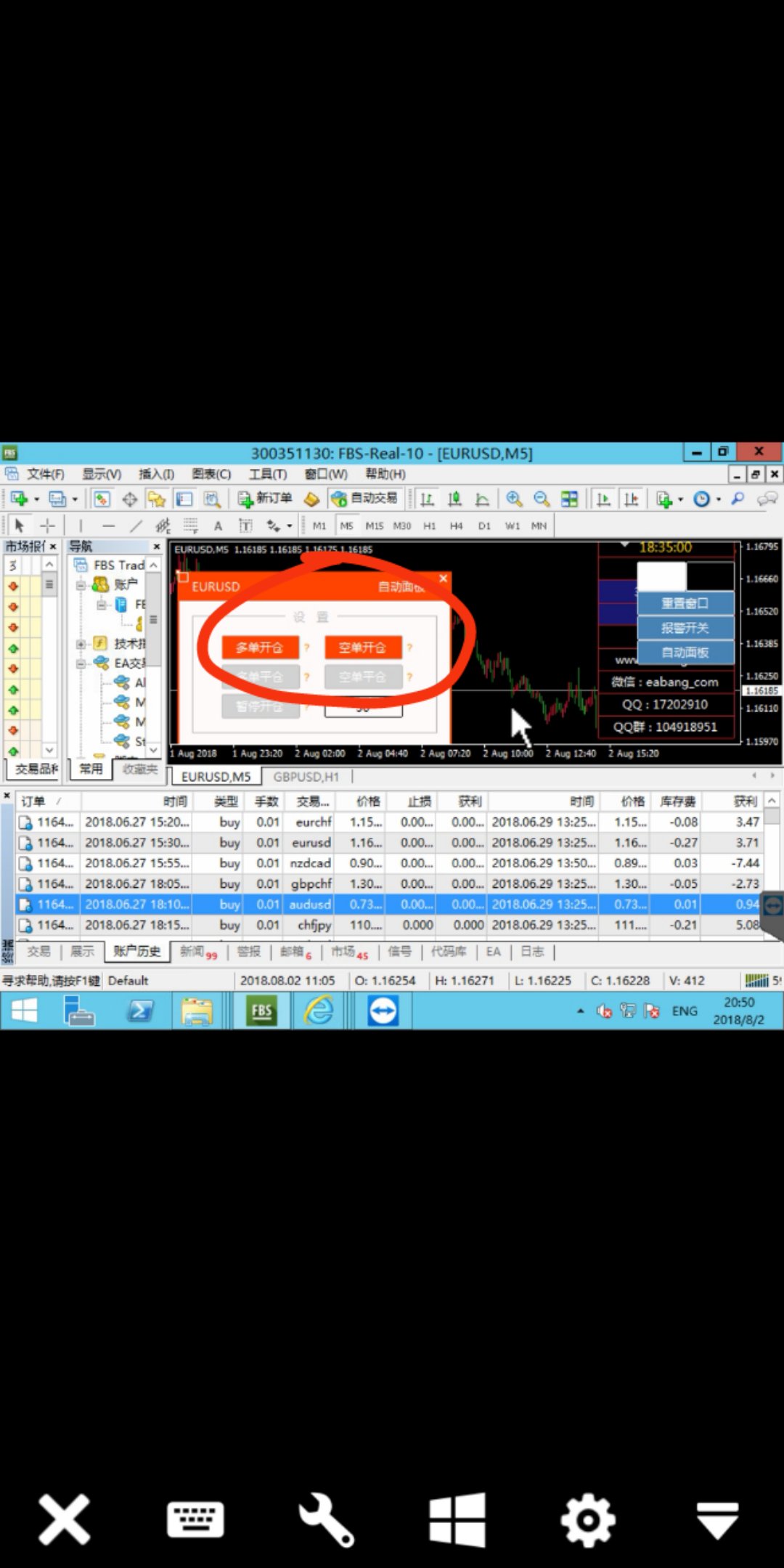Switch chart to H4 timeframe
The height and width of the screenshot is (1568, 784).
tap(456, 526)
